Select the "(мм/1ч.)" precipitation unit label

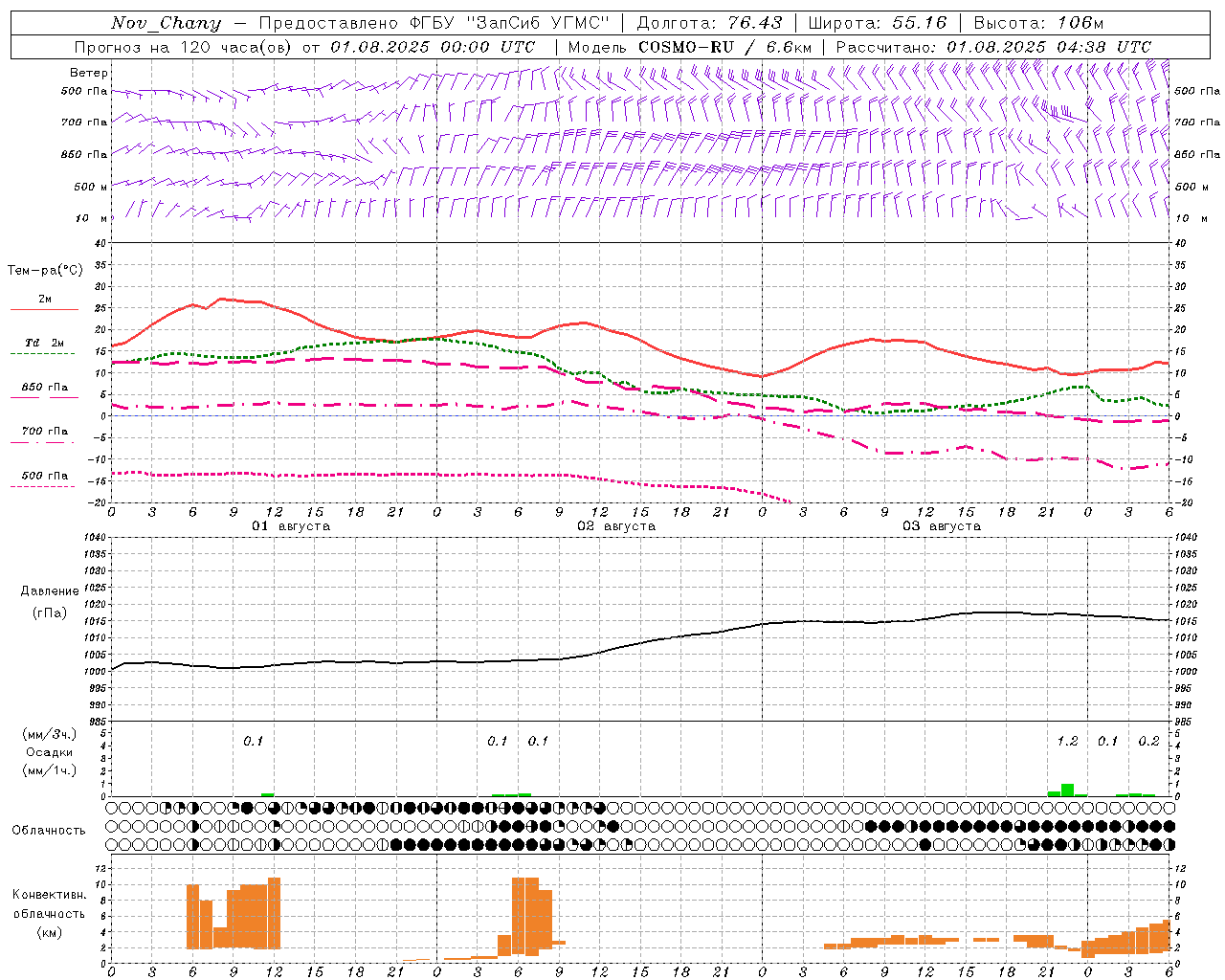click(50, 770)
